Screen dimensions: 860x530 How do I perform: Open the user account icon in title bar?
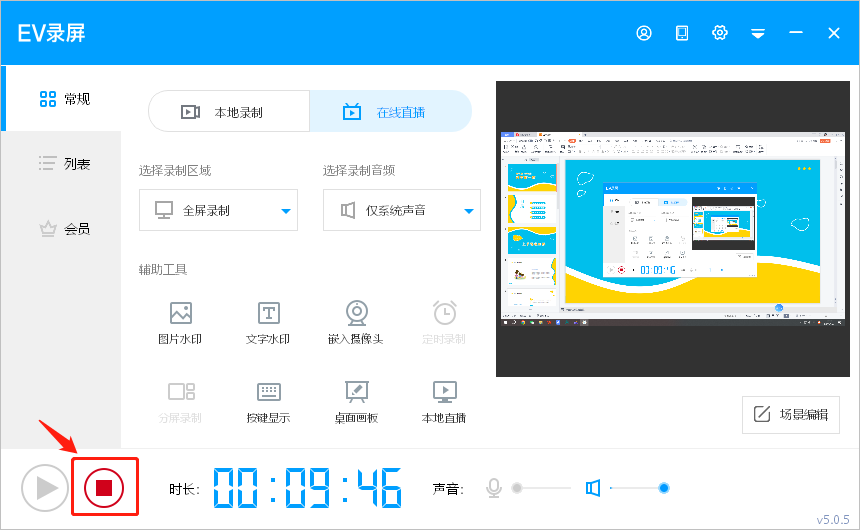[x=644, y=33]
